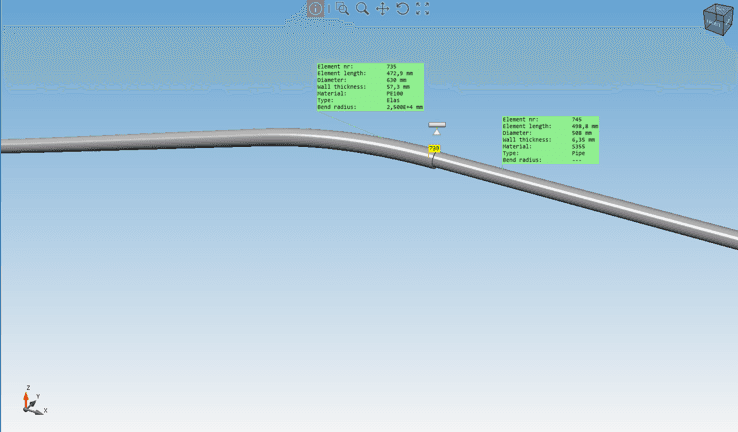Image resolution: width=738 pixels, height=432 pixels.
Task: Select the magnifier zoom tool
Action: tap(362, 9)
